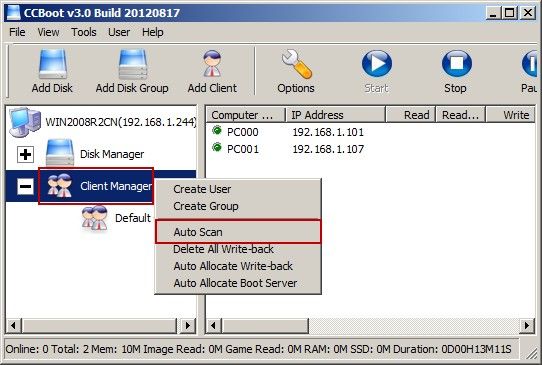
Task: Click client list right scroll arrow
Action: pos(527,325)
